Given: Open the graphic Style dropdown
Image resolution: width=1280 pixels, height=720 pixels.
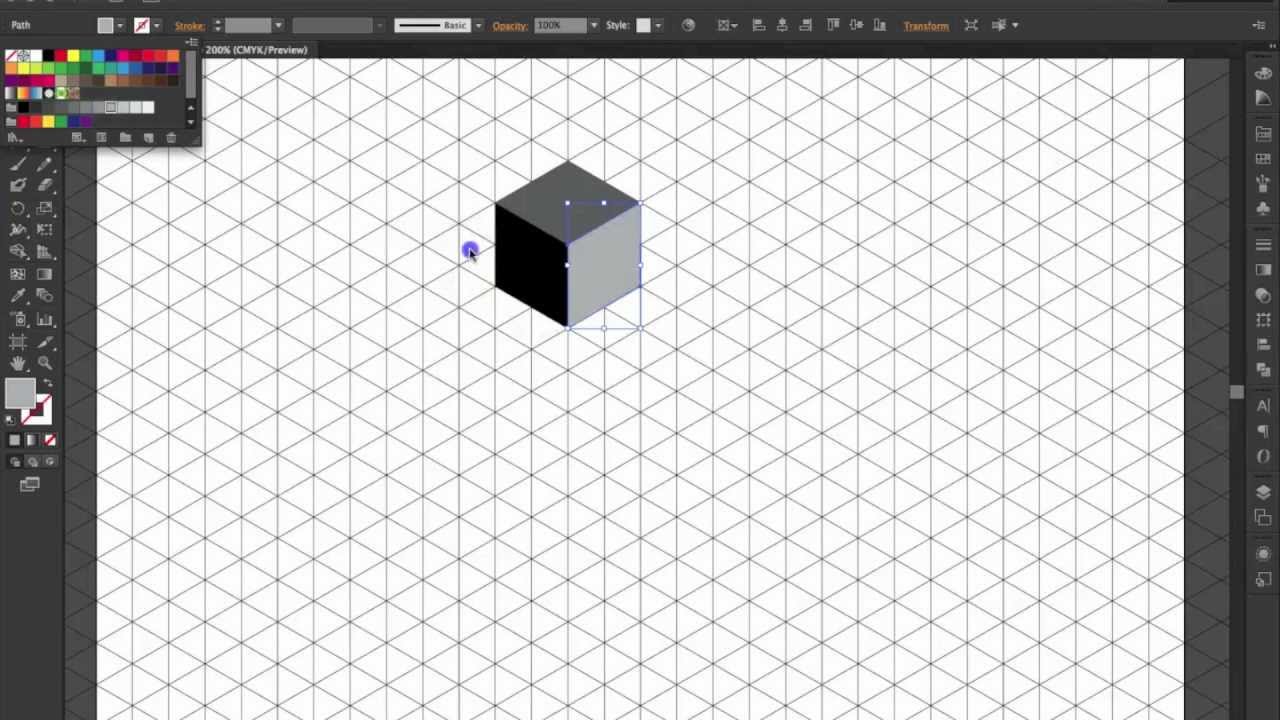Looking at the screenshot, I should 657,25.
